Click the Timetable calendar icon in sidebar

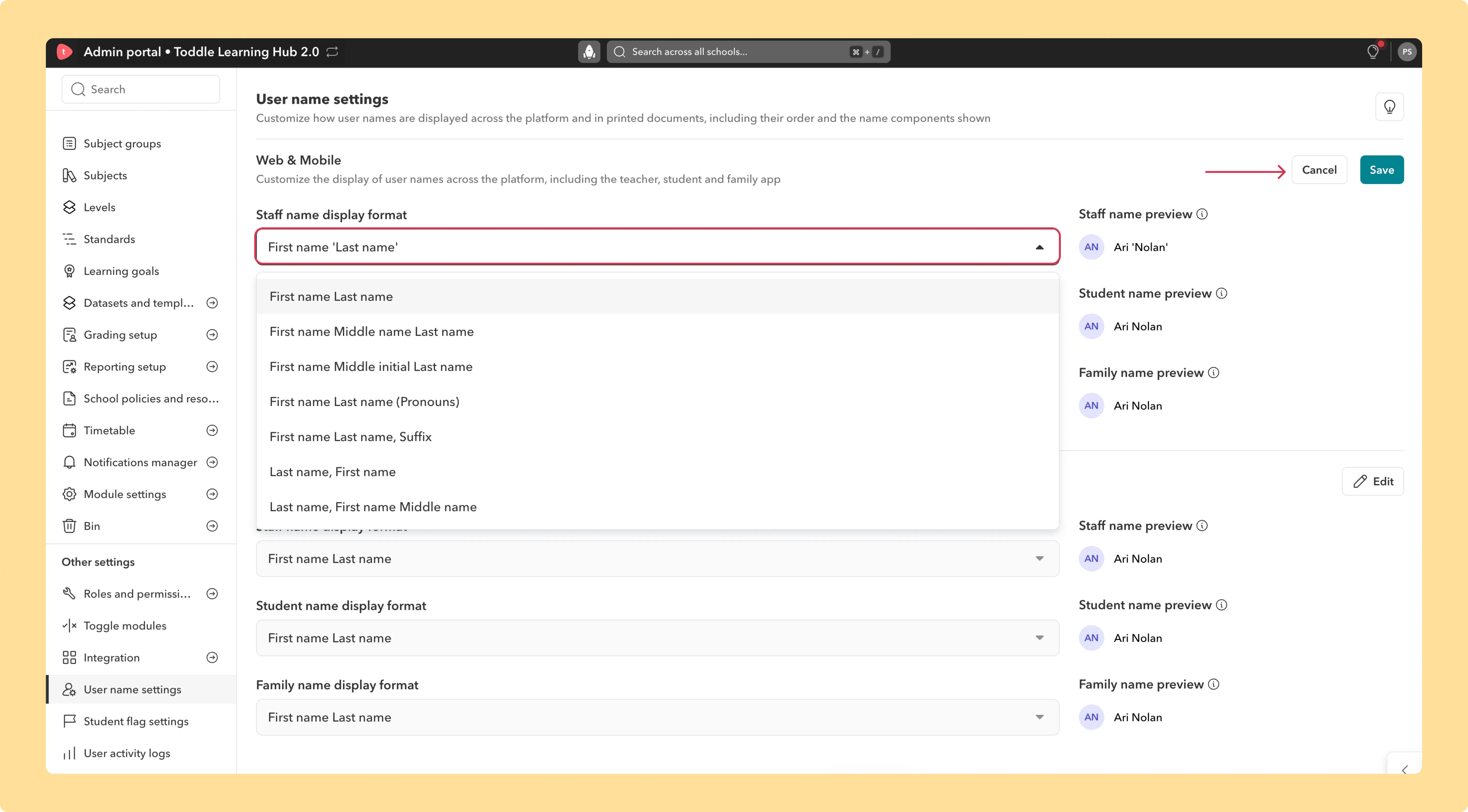(x=70, y=431)
